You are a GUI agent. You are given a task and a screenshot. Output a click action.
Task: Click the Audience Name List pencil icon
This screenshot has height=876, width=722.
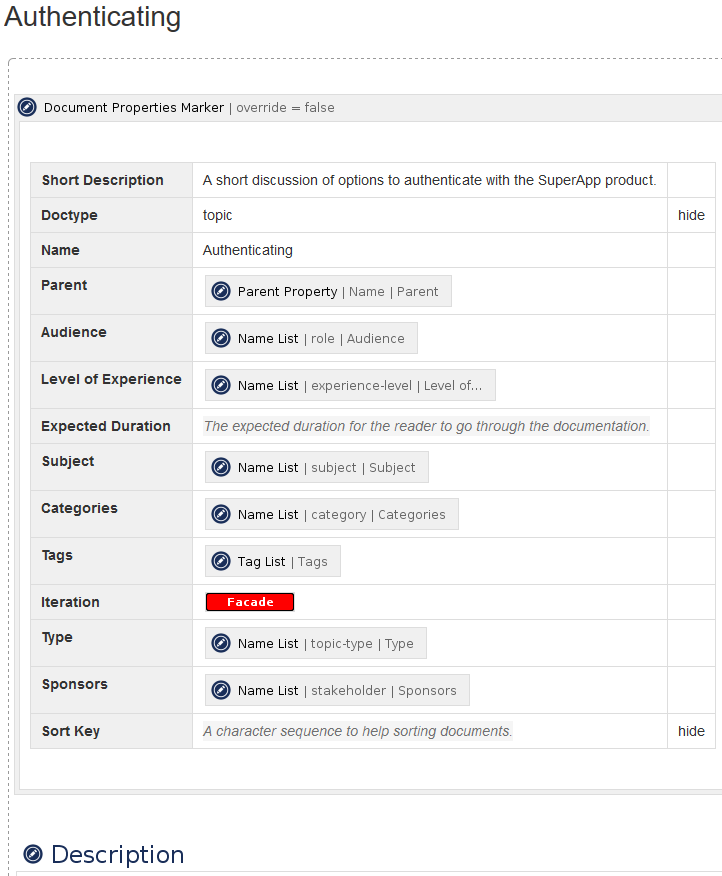221,339
